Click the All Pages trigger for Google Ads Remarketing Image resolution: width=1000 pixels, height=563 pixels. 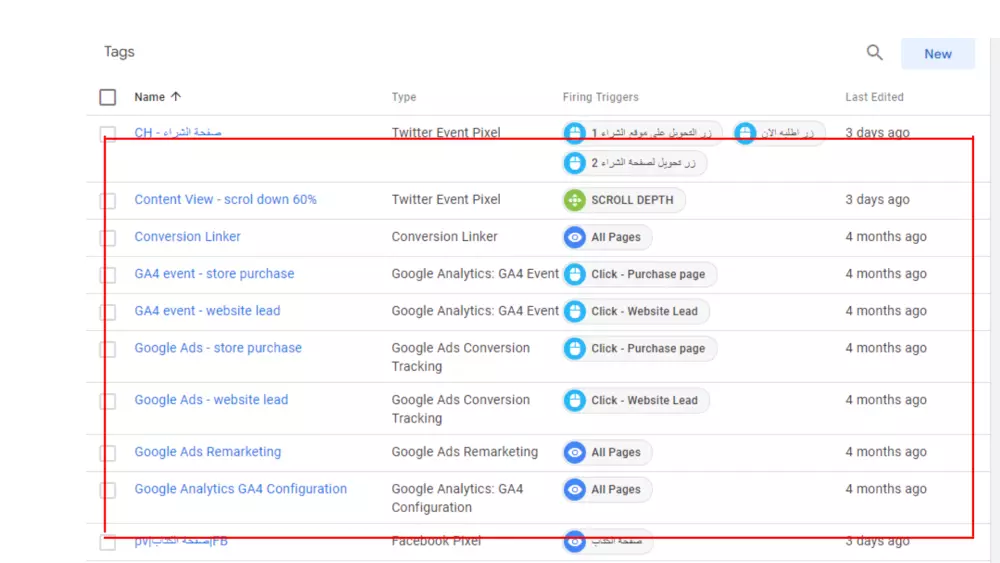607,452
